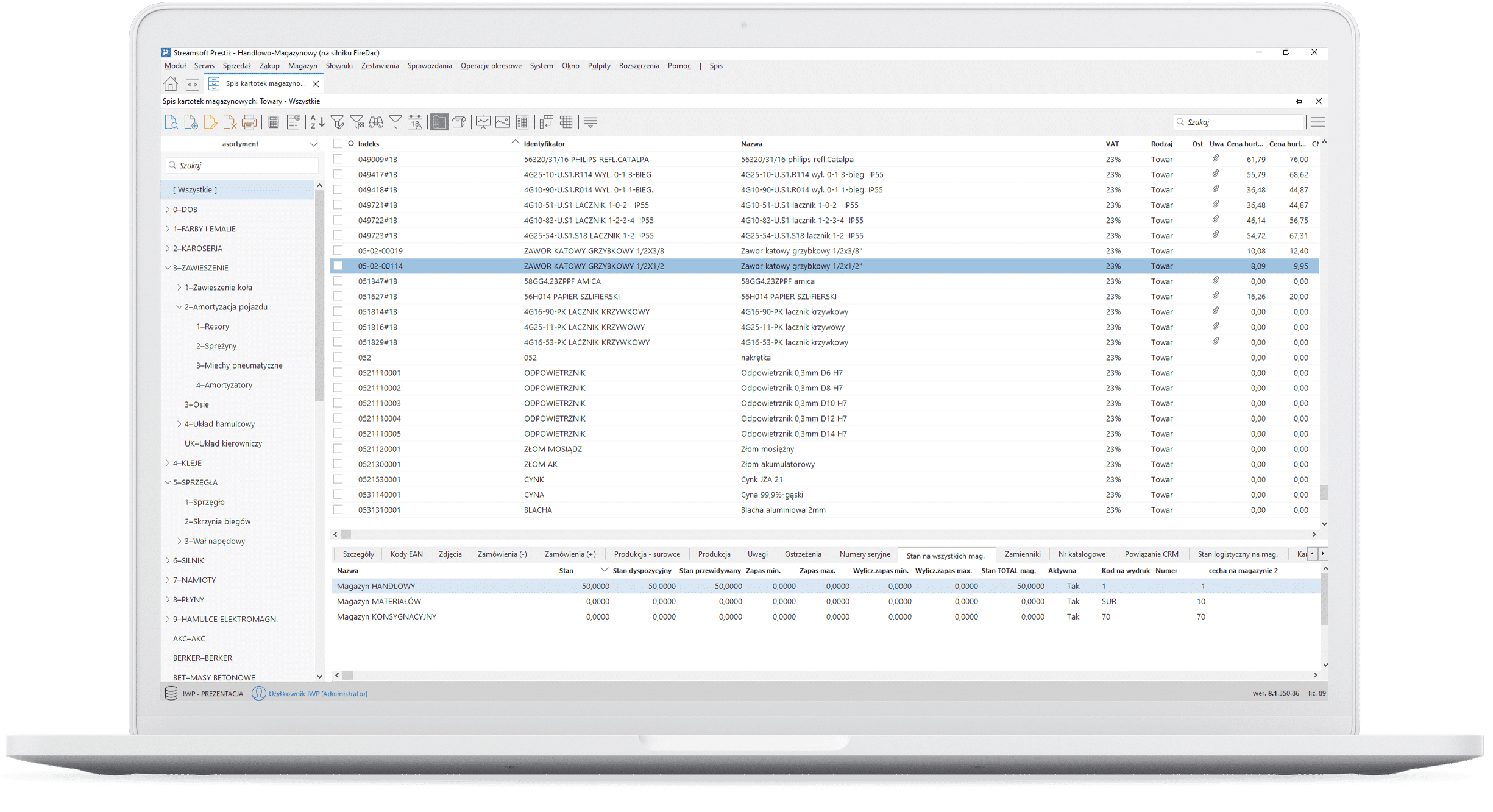Close the Spis kartotek magazyno... tab

(316, 84)
